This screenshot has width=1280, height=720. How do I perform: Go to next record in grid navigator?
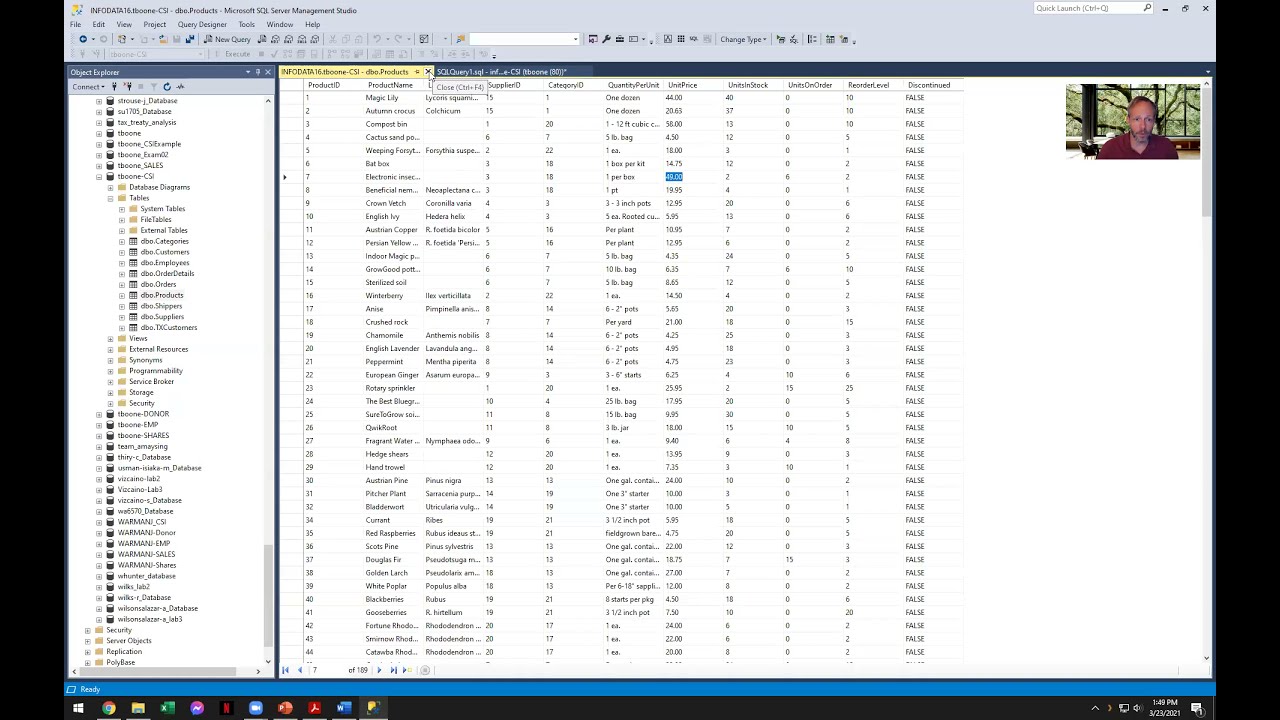(x=379, y=670)
